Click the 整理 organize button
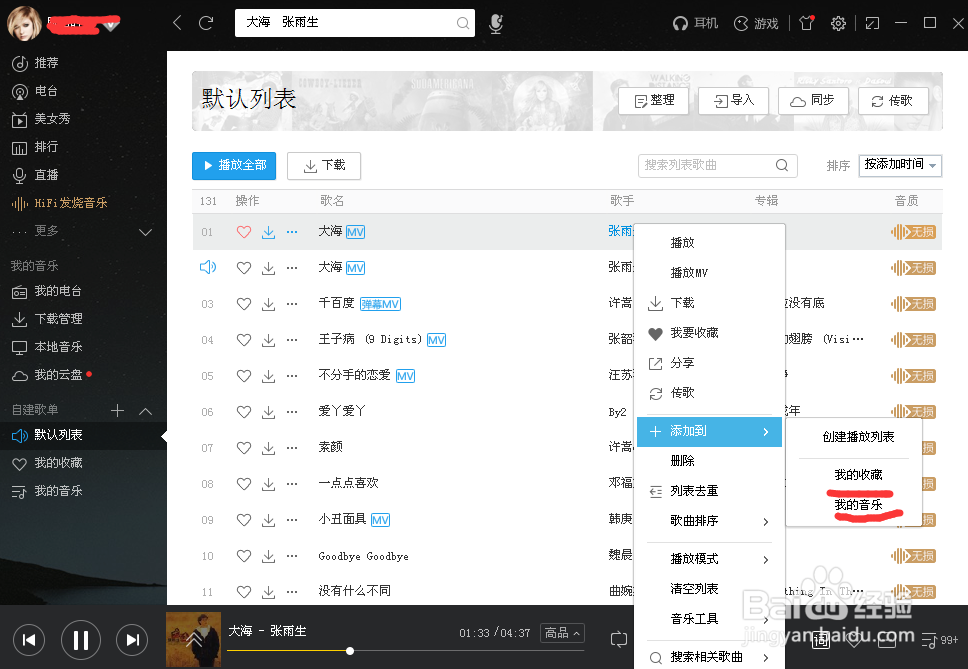968x669 pixels. 654,101
